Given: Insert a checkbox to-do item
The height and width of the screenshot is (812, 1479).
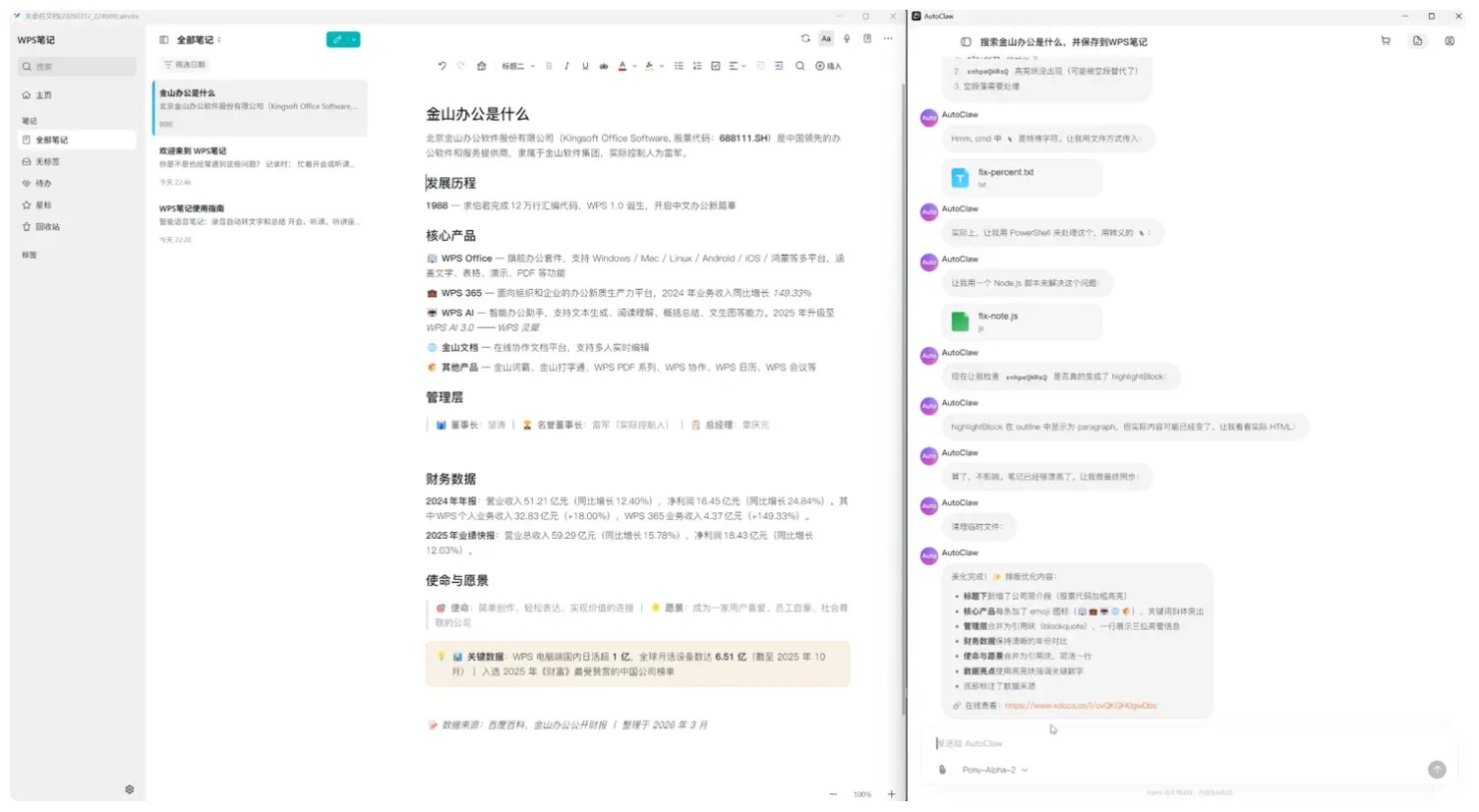Looking at the screenshot, I should pos(716,66).
